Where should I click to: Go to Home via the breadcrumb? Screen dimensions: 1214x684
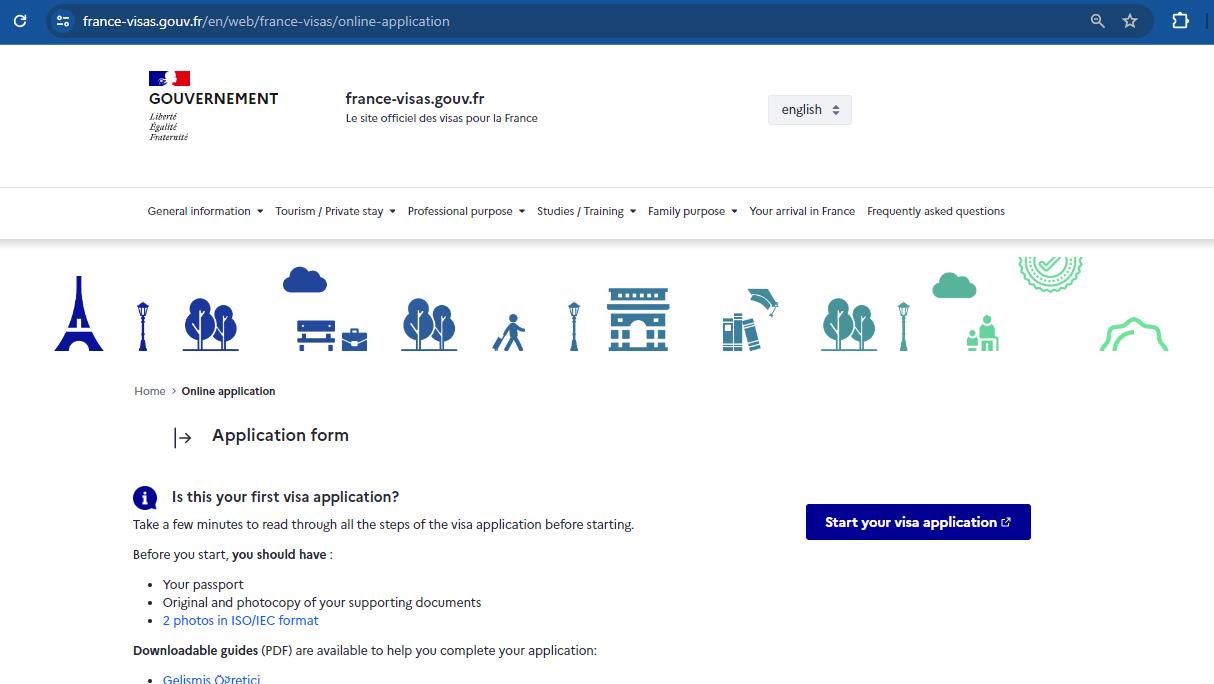pyautogui.click(x=149, y=391)
